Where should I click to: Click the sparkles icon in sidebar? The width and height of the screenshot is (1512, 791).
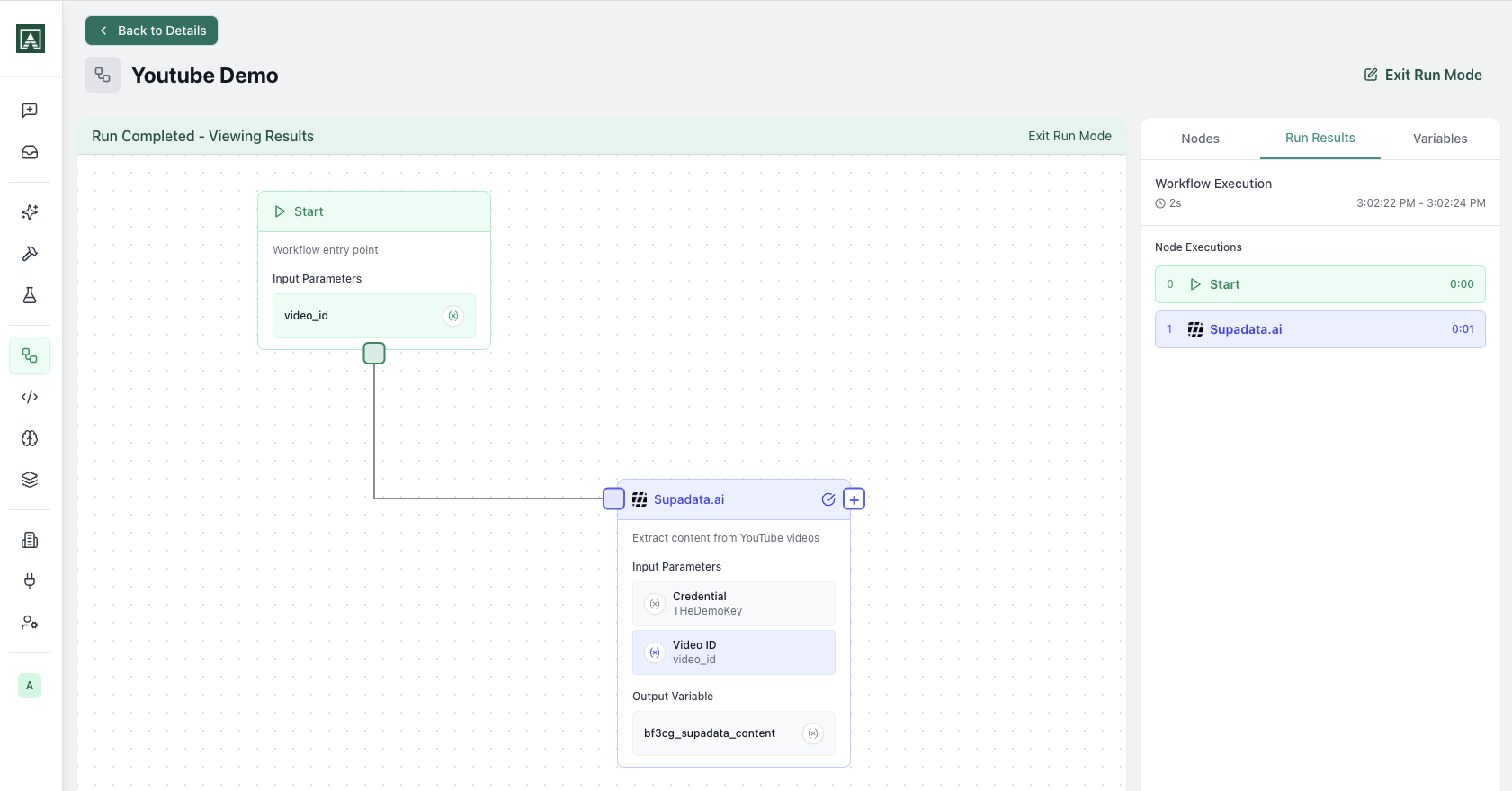click(x=30, y=212)
